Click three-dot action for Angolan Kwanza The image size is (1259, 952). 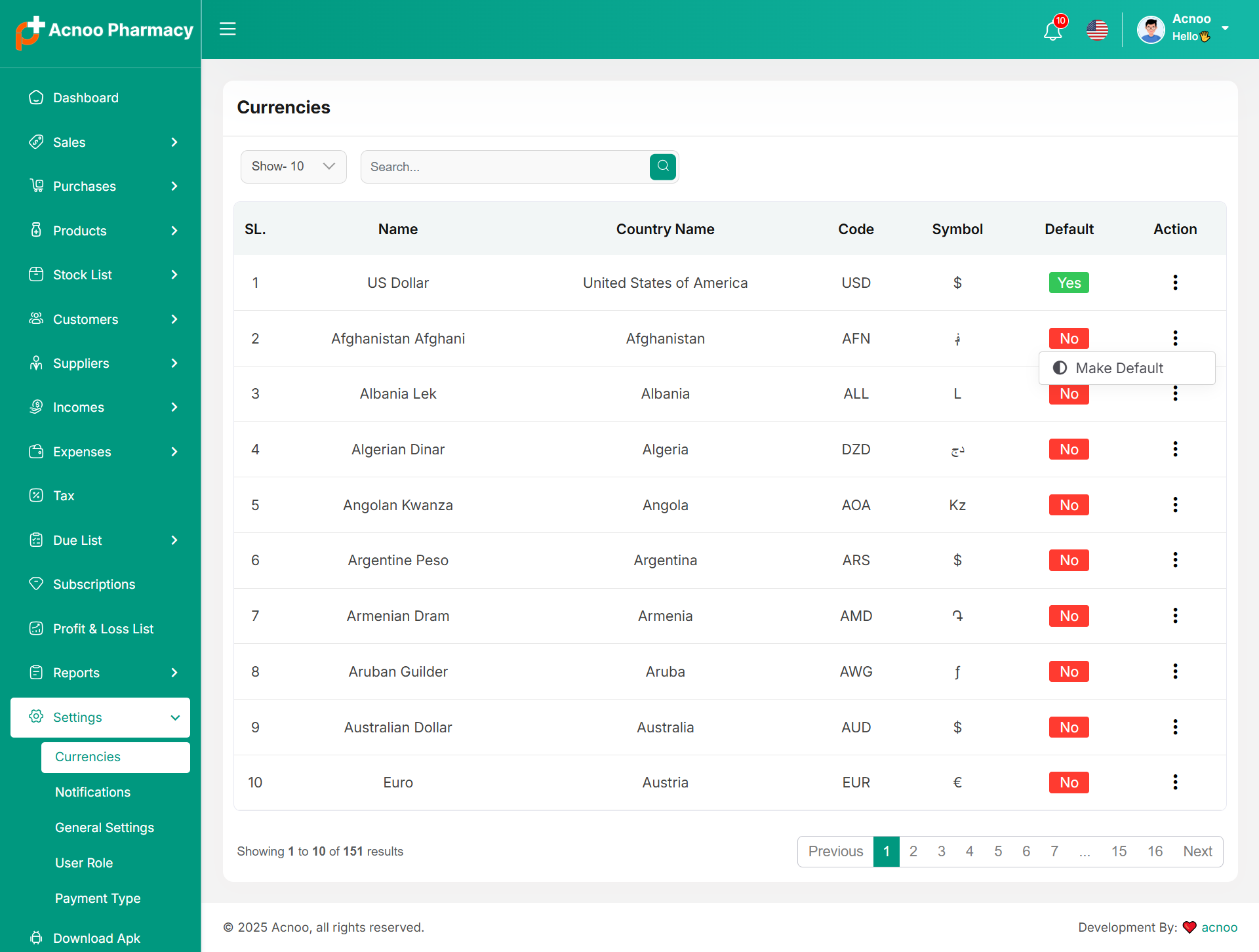point(1175,505)
